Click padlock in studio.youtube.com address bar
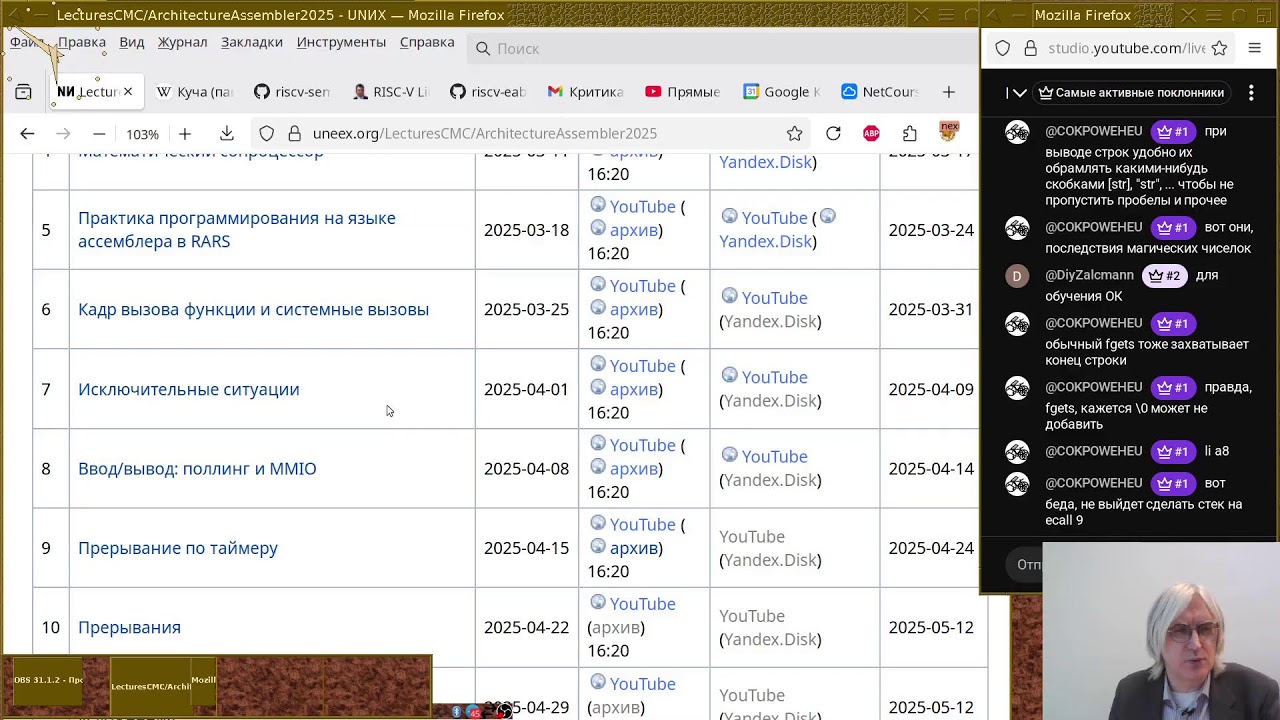Viewport: 1280px width, 720px height. point(1031,48)
